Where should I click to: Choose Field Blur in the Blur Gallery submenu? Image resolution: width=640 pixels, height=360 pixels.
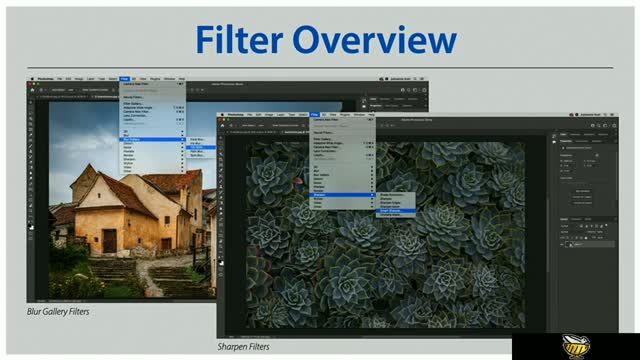tap(202, 140)
